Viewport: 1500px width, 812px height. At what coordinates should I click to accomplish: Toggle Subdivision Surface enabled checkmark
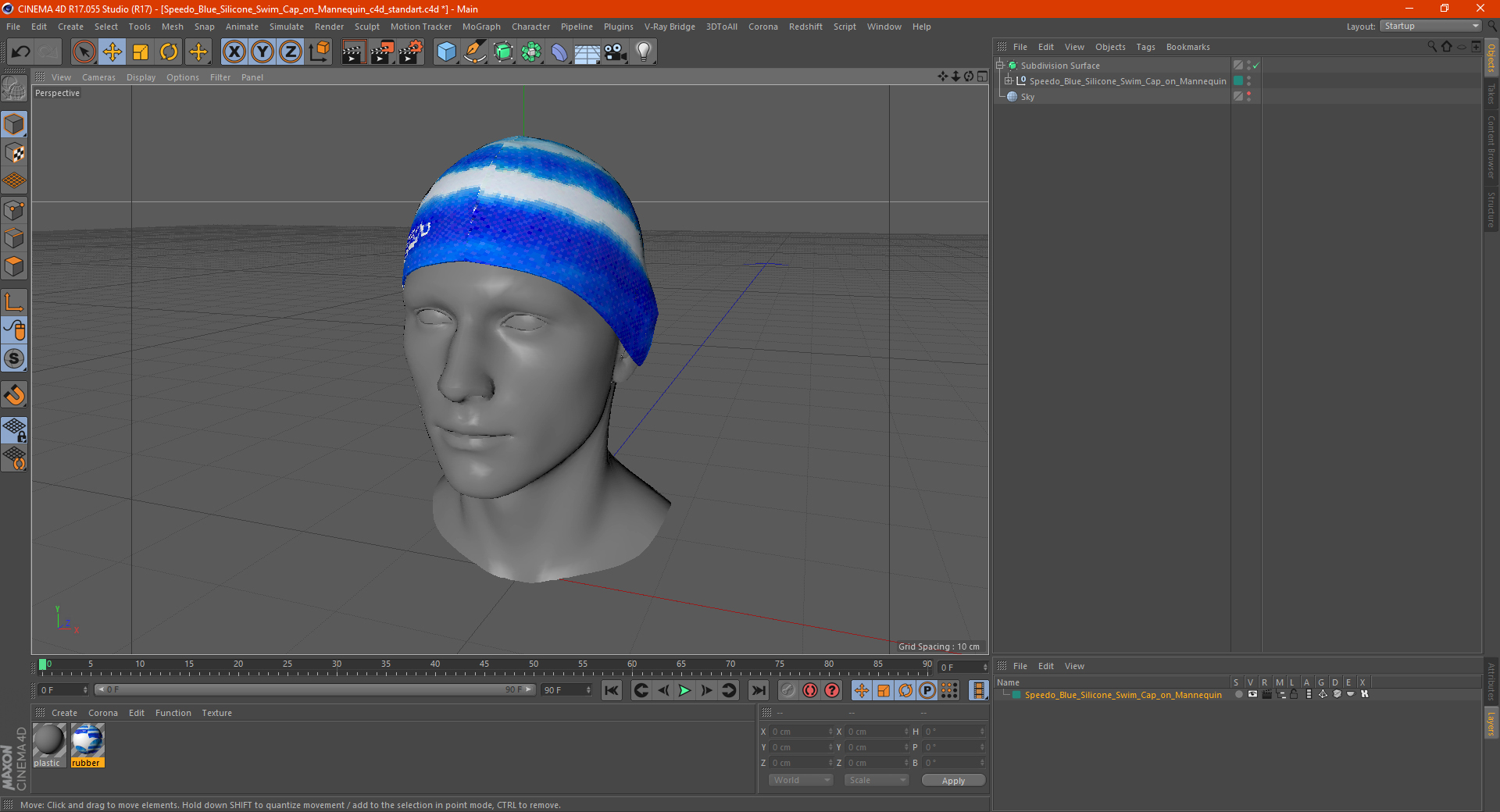click(1255, 66)
